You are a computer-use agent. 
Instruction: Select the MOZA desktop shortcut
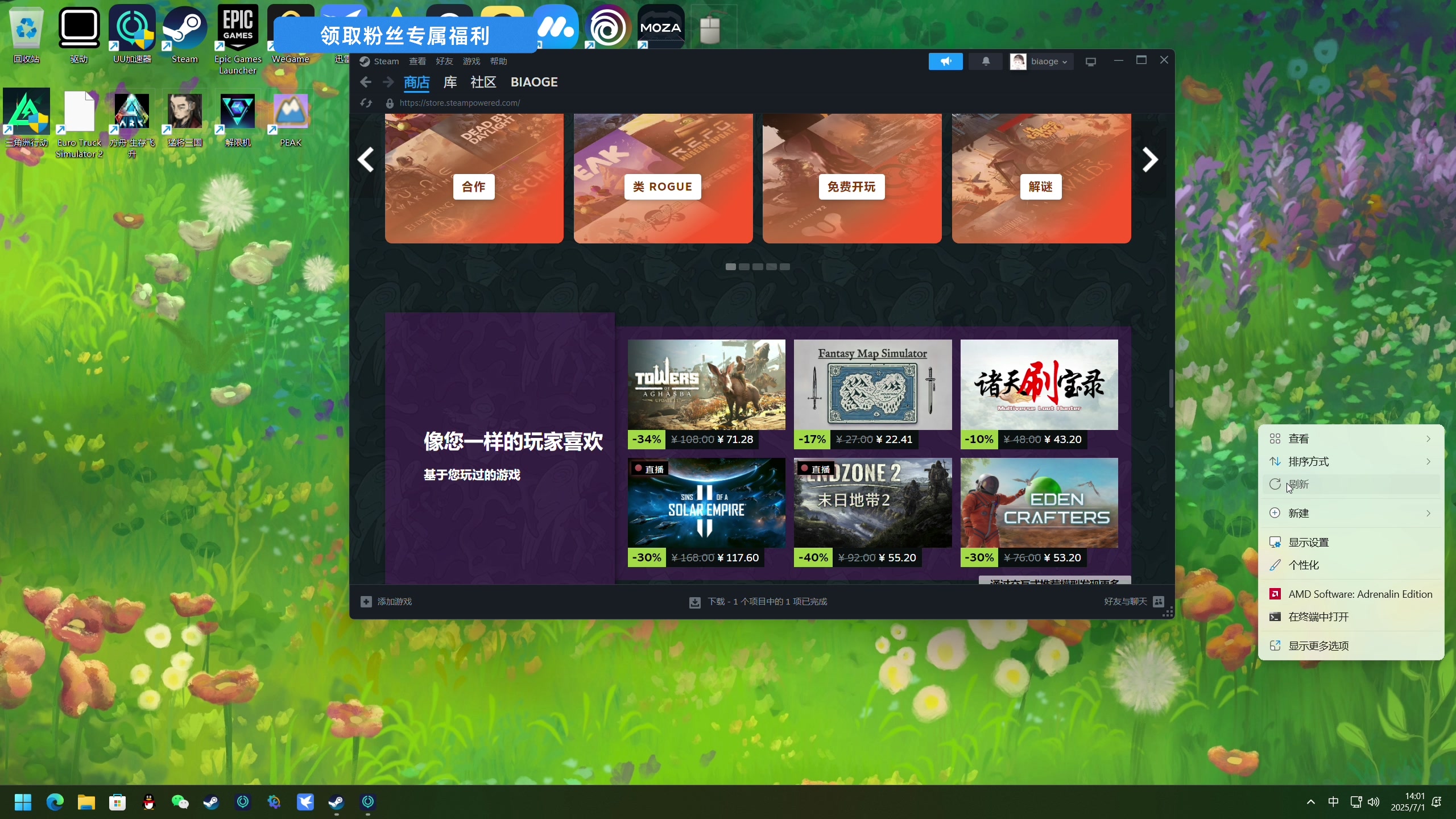click(x=660, y=27)
